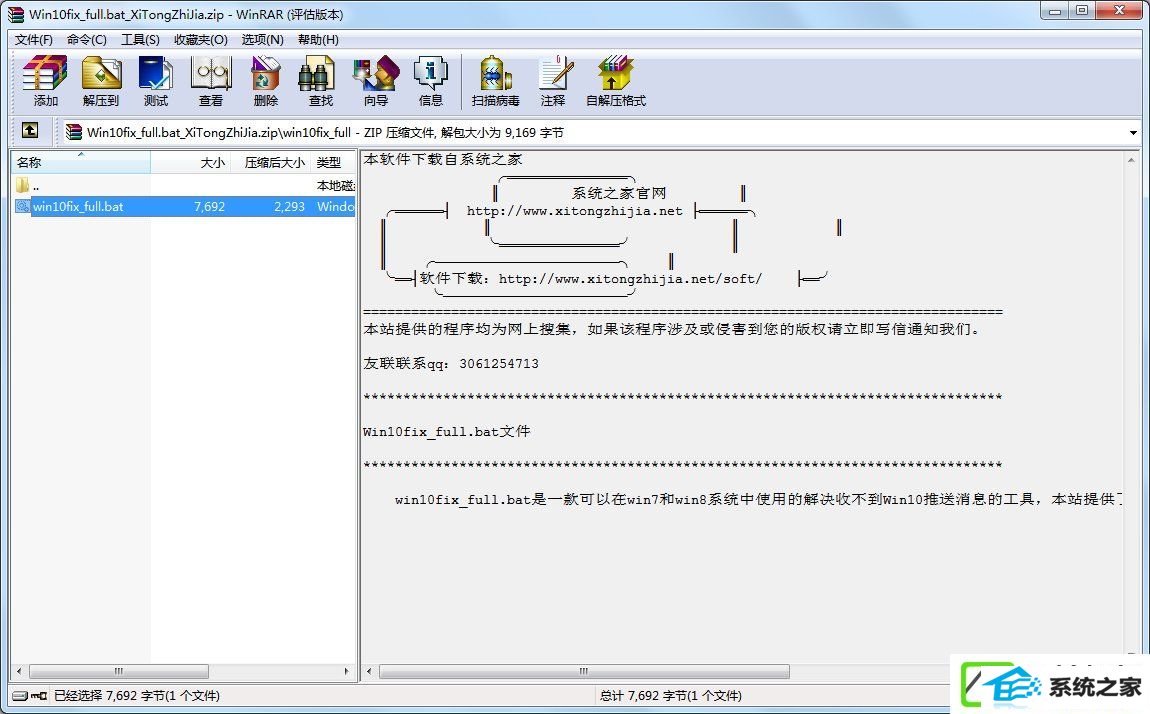Click the WinRAR title bar icon
This screenshot has height=714, width=1150.
(15, 14)
